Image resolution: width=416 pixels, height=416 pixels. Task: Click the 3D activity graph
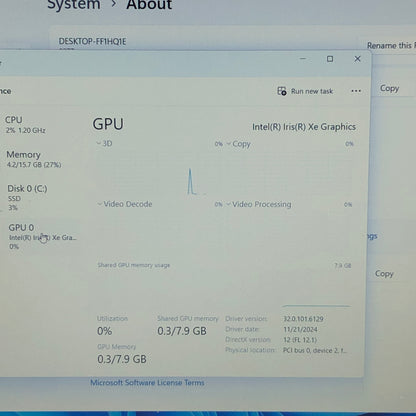(x=158, y=172)
